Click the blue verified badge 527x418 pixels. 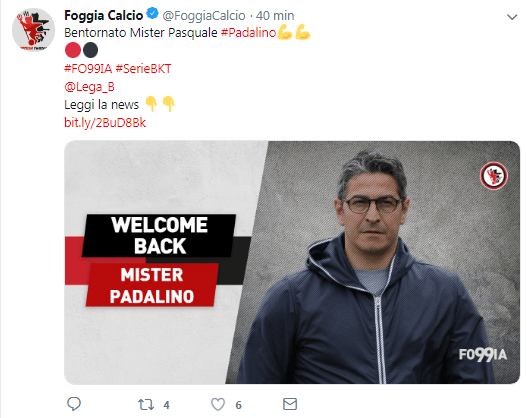[153, 14]
